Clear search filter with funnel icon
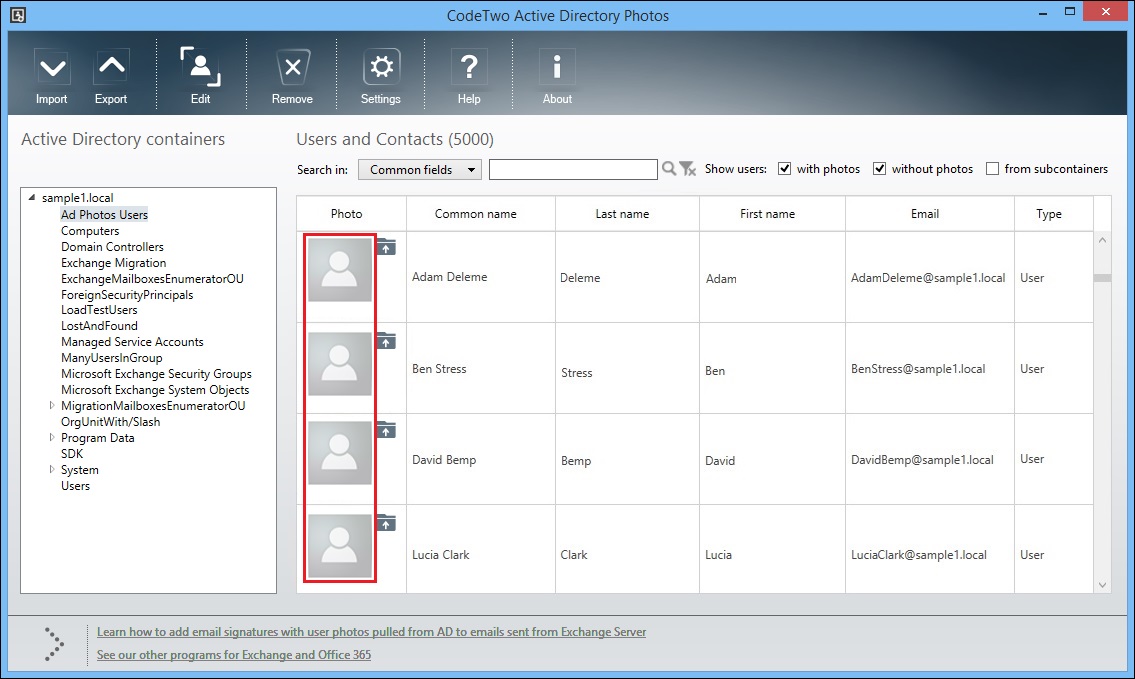The height and width of the screenshot is (679, 1135). 688,169
